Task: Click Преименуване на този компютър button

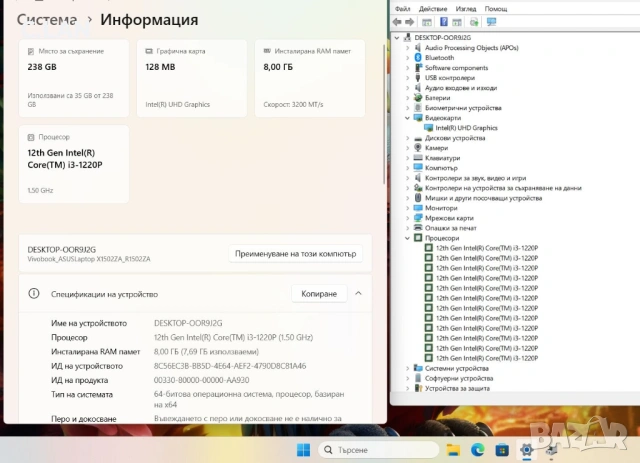Action: (295, 253)
